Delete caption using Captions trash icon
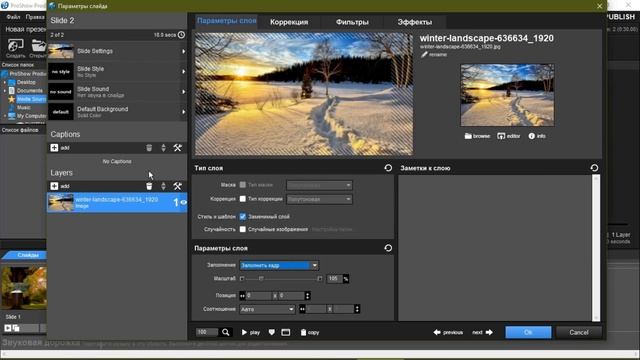The width and height of the screenshot is (640, 360). pos(149,148)
